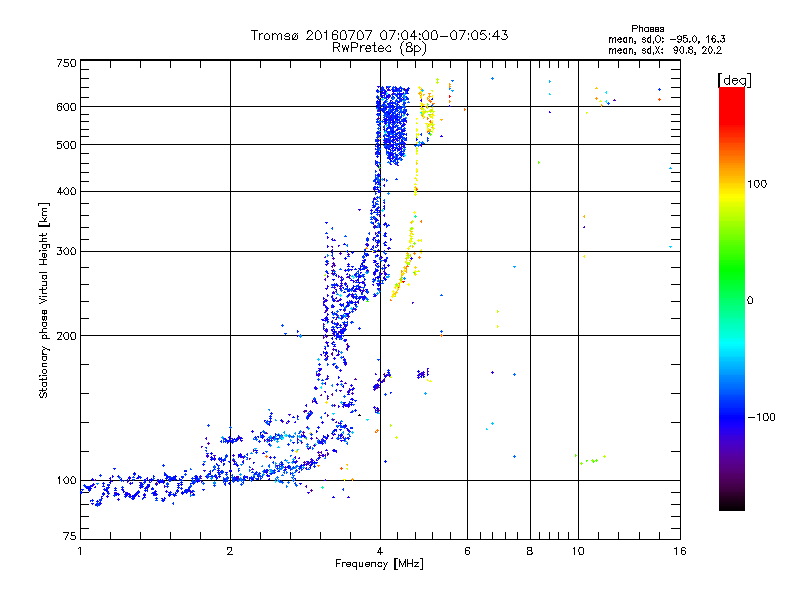Click the x-axis tick label '1'
The image size is (800, 600).
click(80, 551)
